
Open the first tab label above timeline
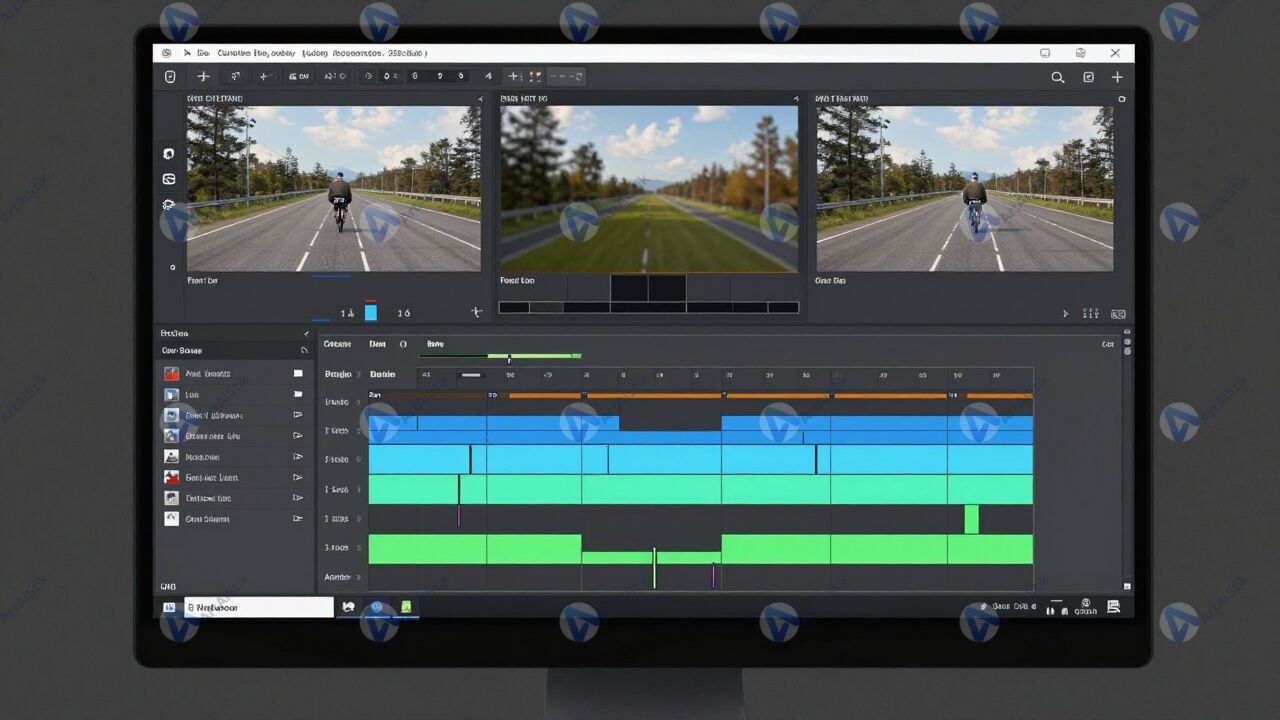click(x=337, y=344)
